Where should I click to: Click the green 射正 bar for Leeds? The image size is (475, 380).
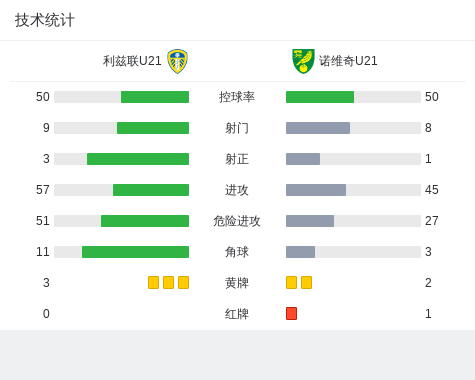pos(138,159)
